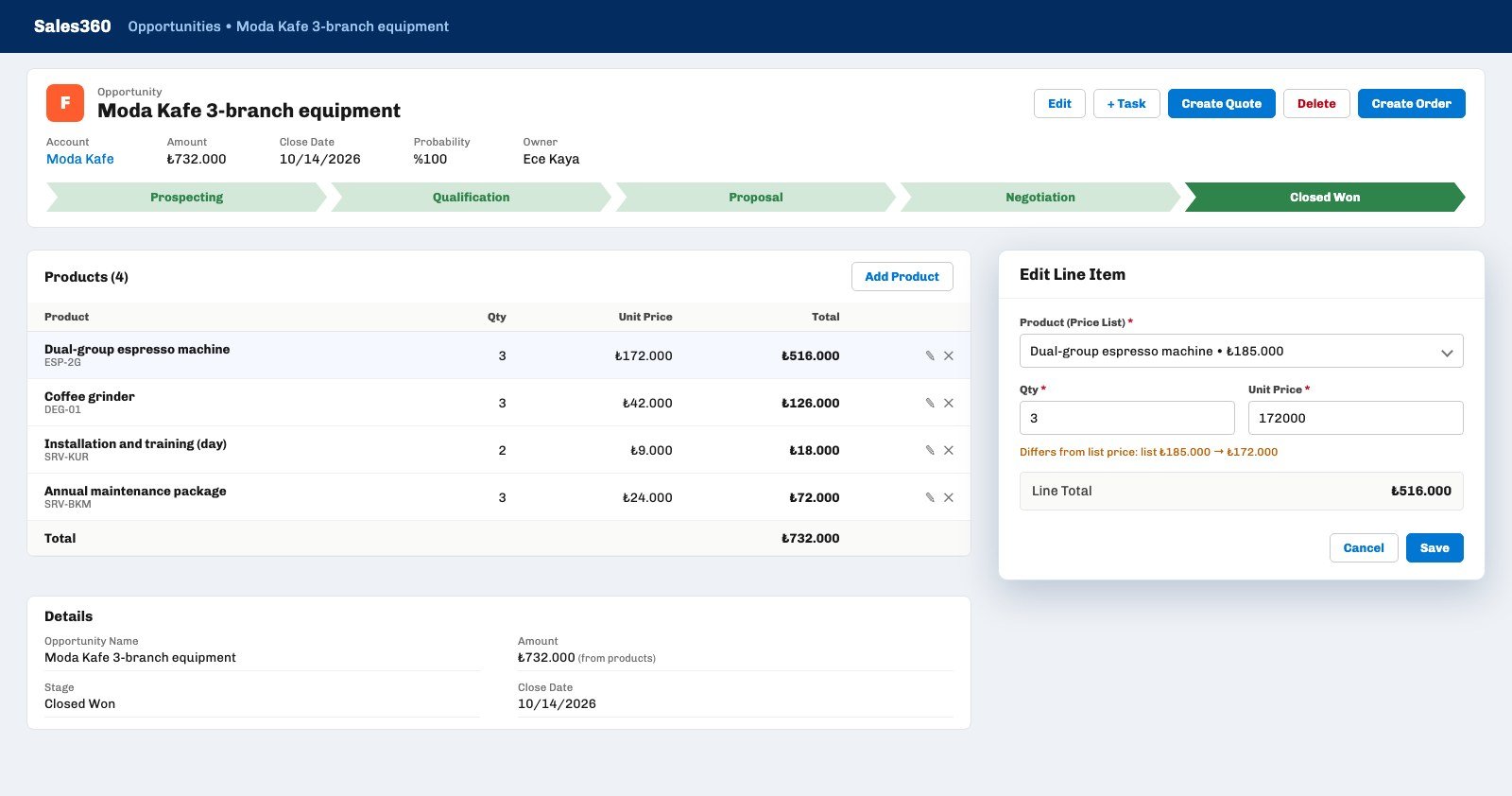Screen dimensions: 1512x796
Task: Click the Closed Won value under Stage
Action: point(79,703)
